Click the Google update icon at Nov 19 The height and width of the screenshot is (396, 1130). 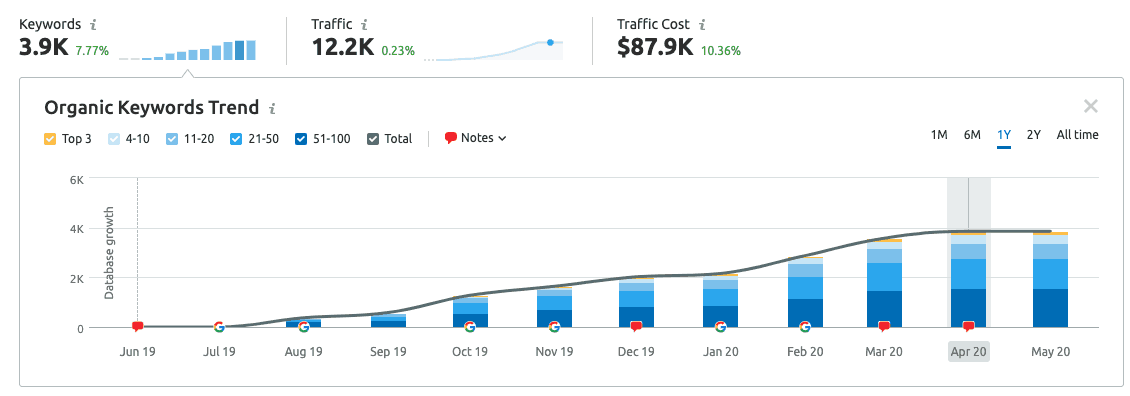tap(553, 327)
